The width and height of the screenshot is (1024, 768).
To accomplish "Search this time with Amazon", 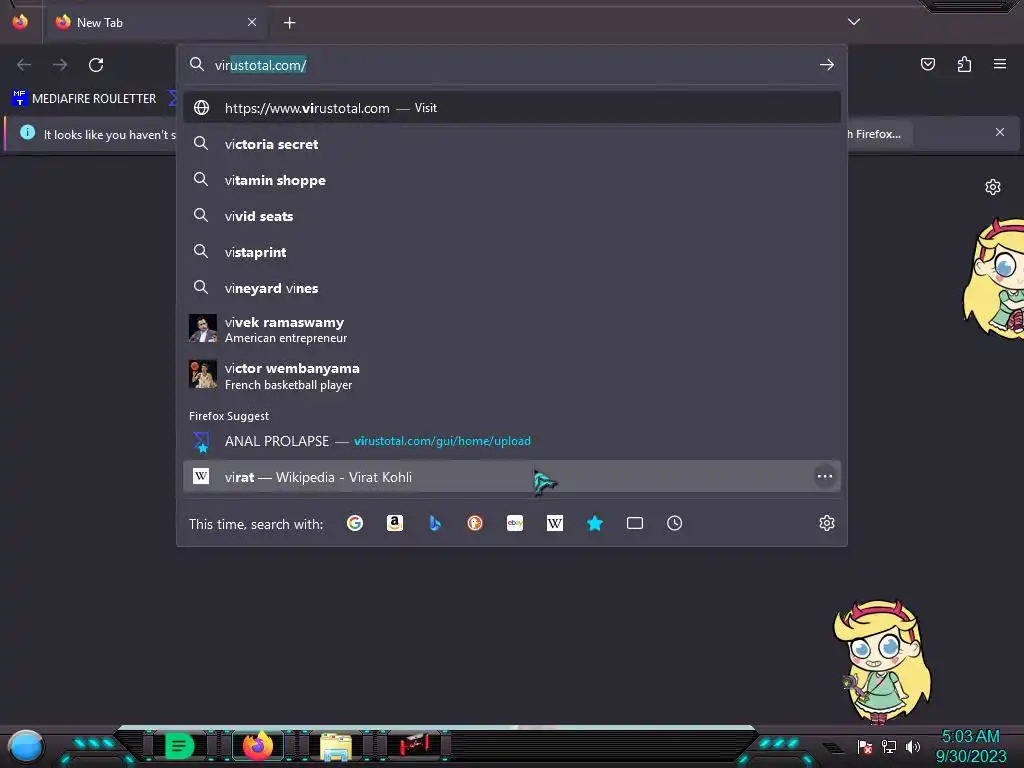I will click(x=394, y=523).
